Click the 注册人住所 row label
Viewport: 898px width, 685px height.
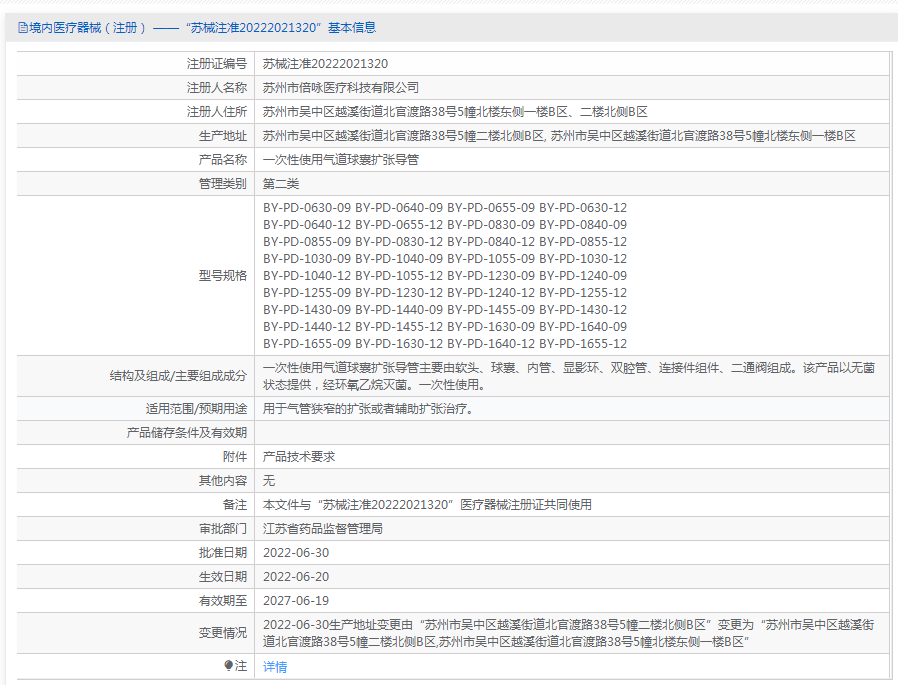pyautogui.click(x=216, y=112)
